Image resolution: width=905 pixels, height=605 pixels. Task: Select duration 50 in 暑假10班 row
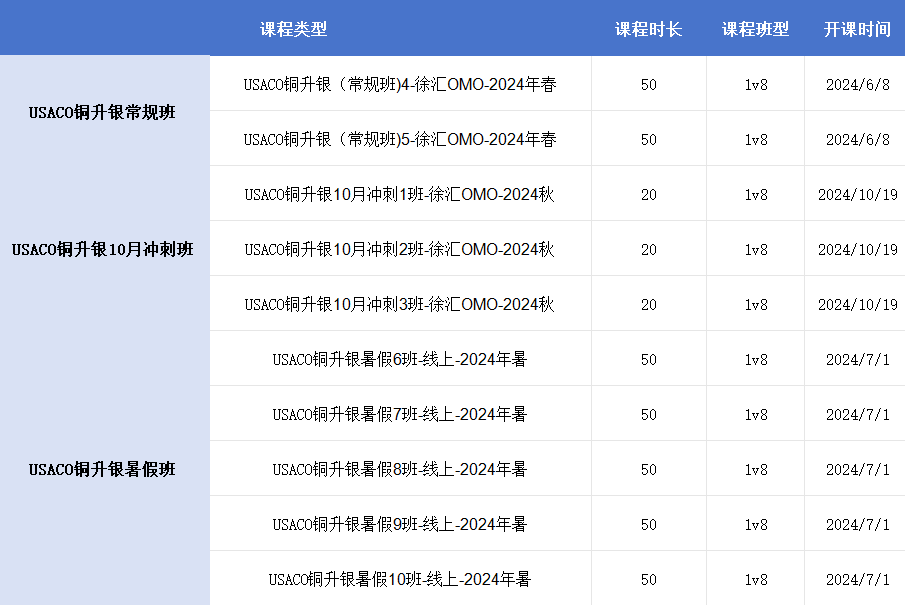pos(649,580)
